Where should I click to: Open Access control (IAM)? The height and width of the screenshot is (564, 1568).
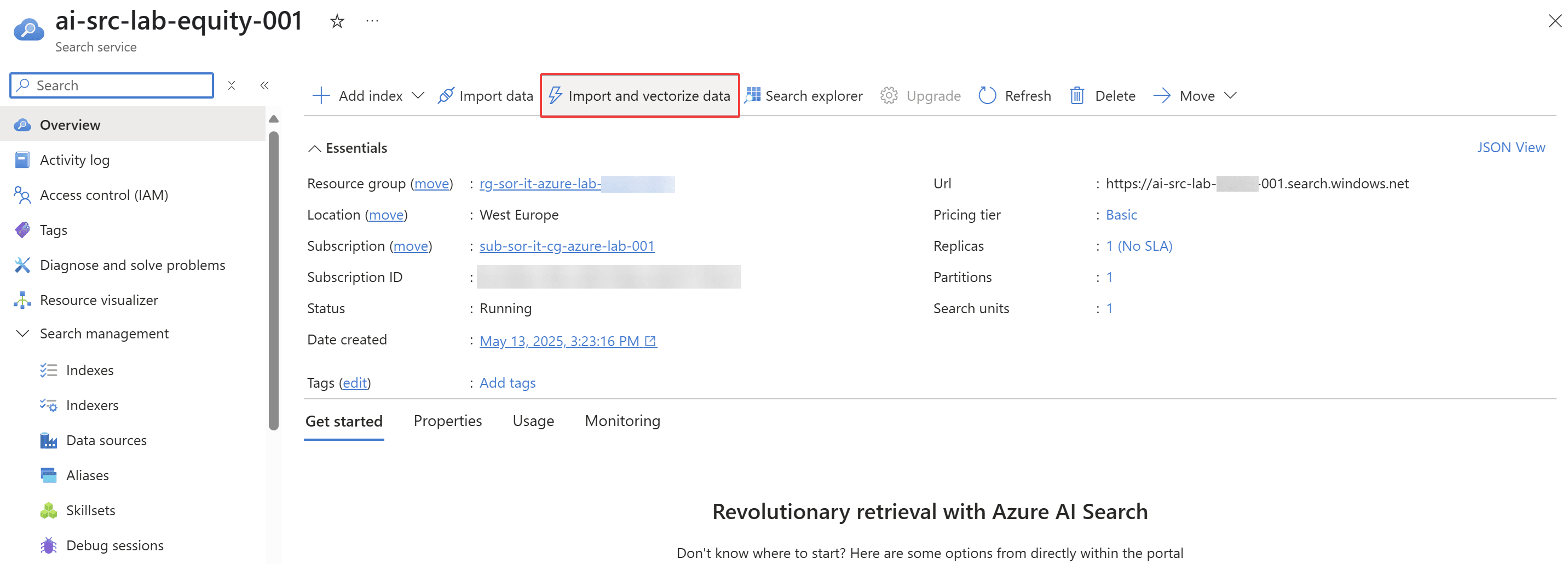tap(132, 195)
